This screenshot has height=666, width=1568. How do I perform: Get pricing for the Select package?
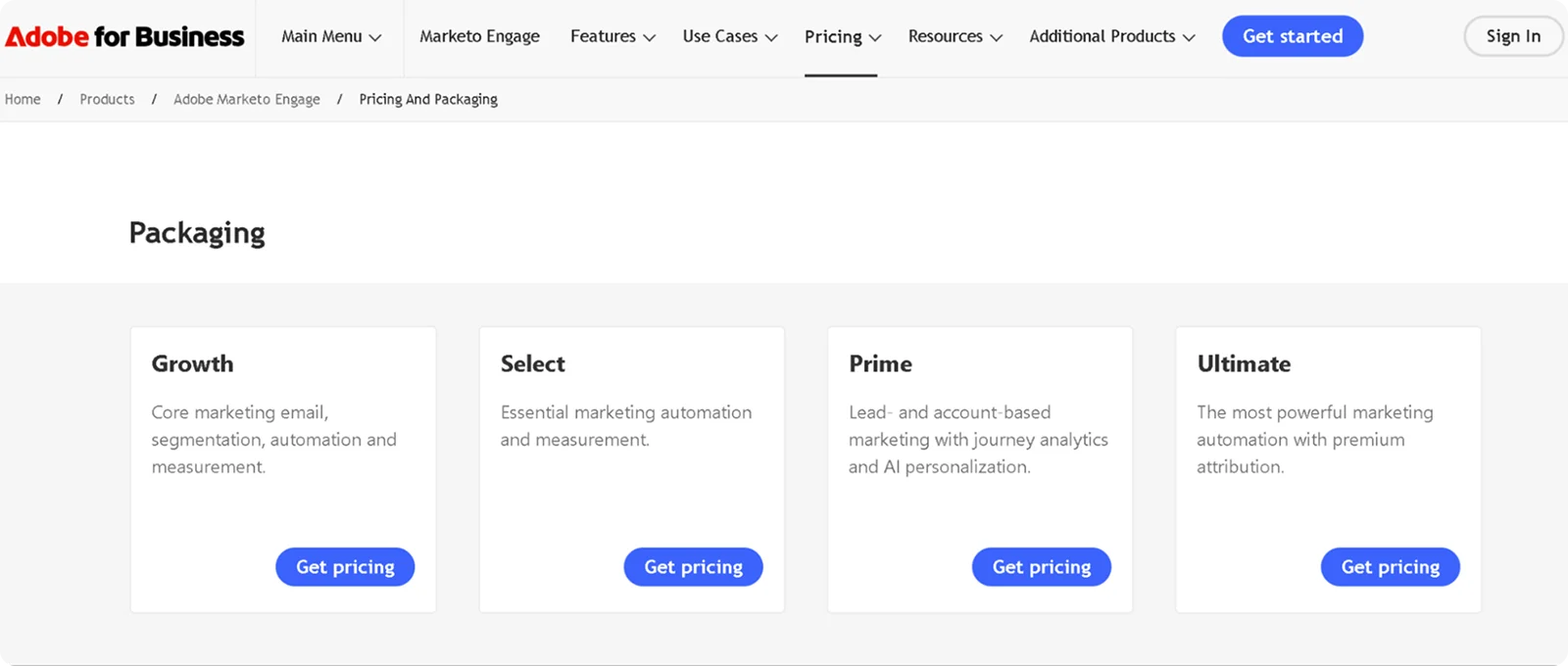pyautogui.click(x=693, y=567)
